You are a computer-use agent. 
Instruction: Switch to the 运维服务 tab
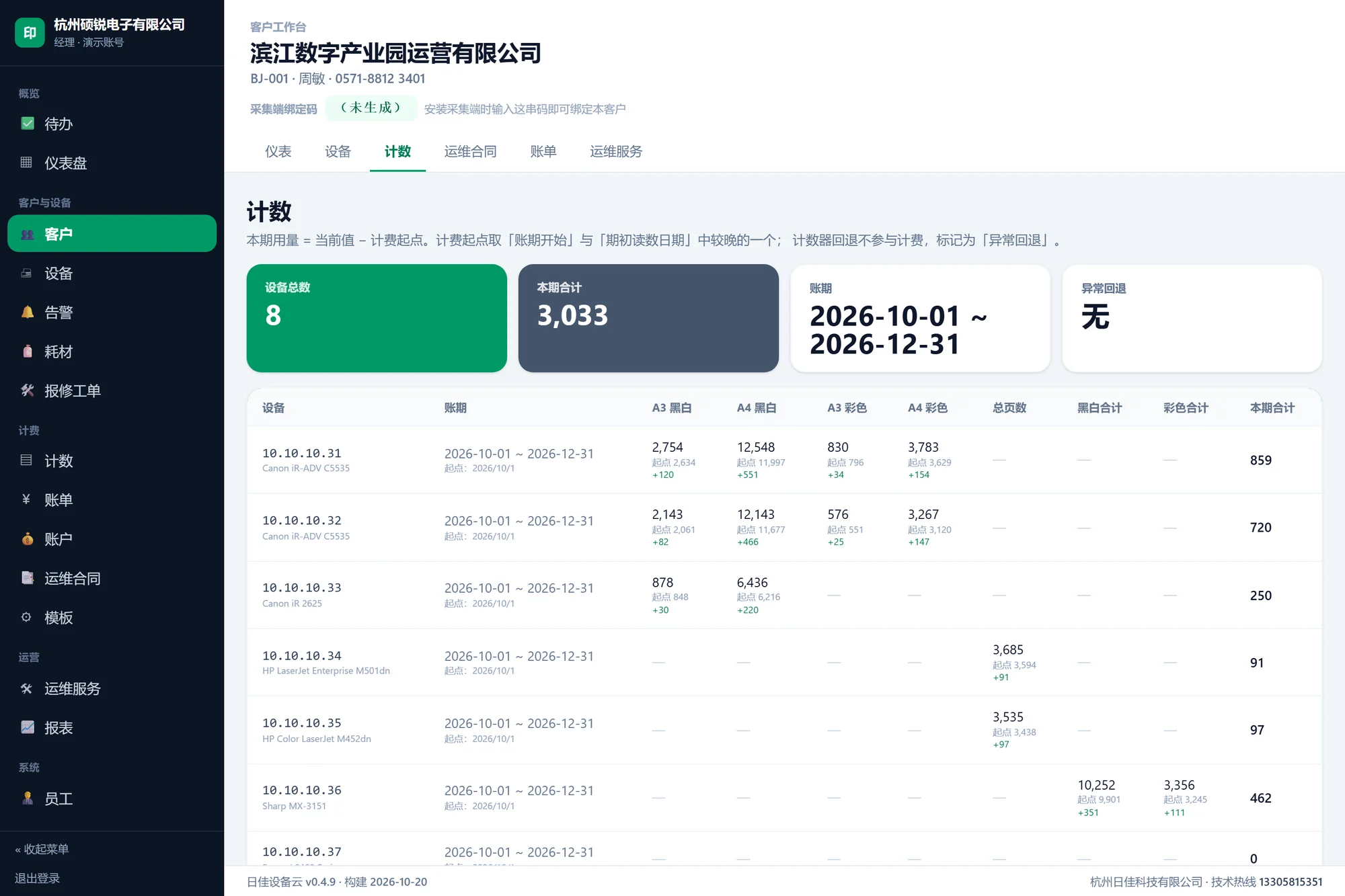(616, 151)
